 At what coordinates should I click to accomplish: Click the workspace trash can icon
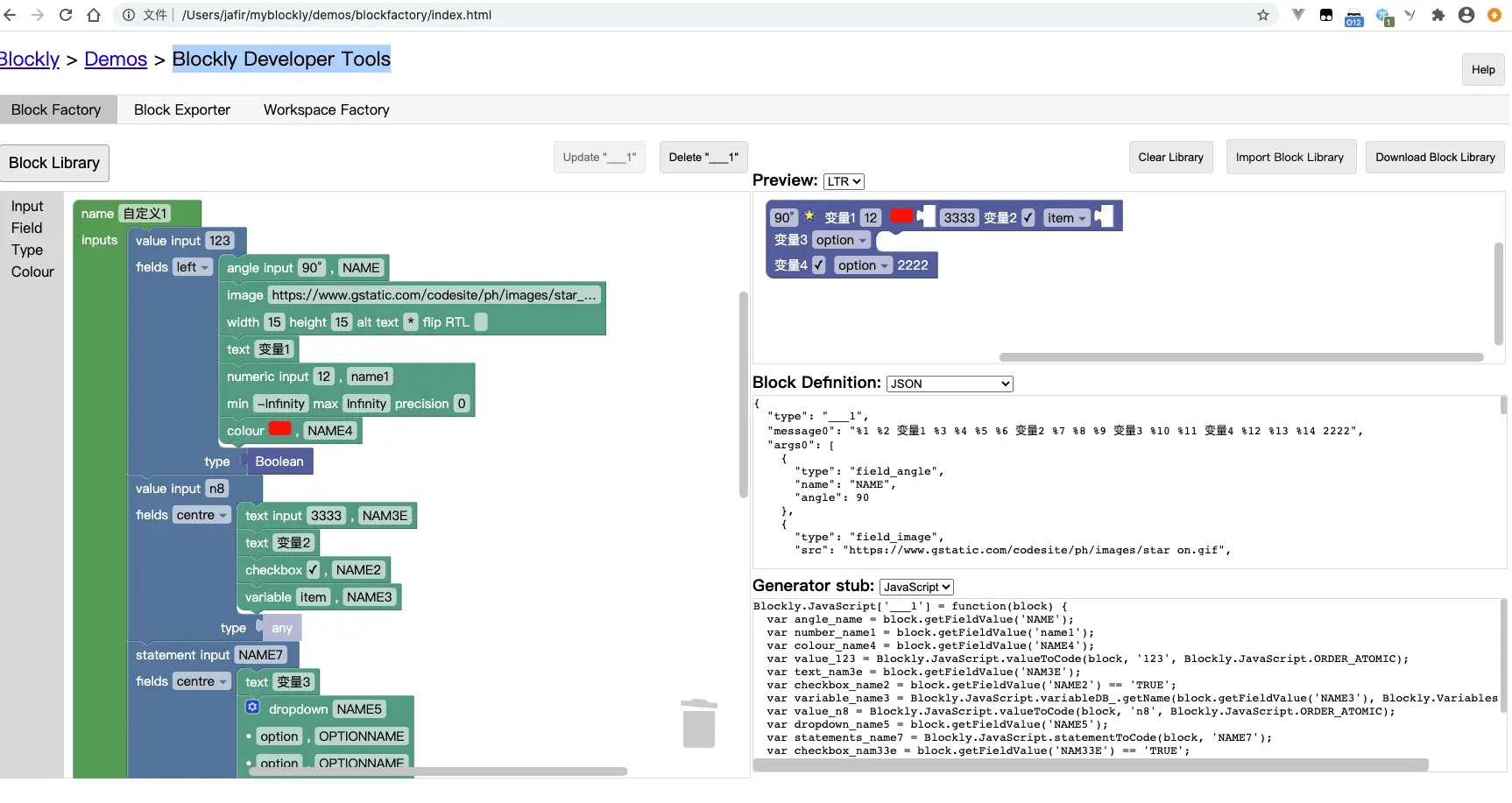point(699,723)
